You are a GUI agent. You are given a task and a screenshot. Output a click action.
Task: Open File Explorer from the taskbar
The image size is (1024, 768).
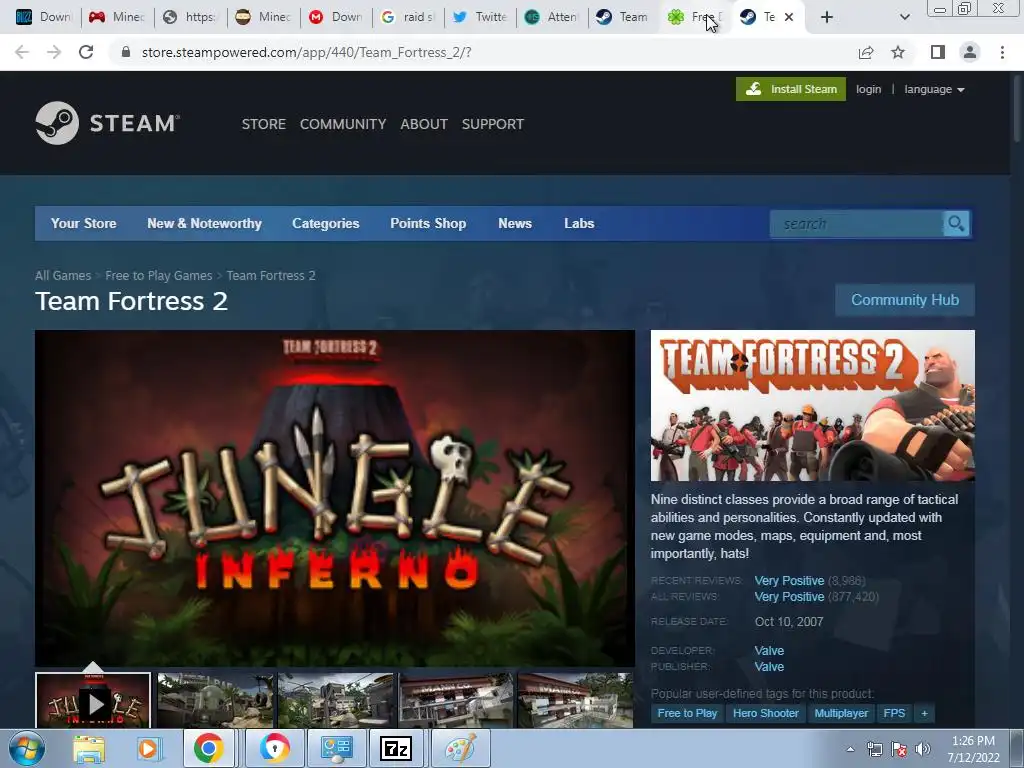click(x=89, y=748)
